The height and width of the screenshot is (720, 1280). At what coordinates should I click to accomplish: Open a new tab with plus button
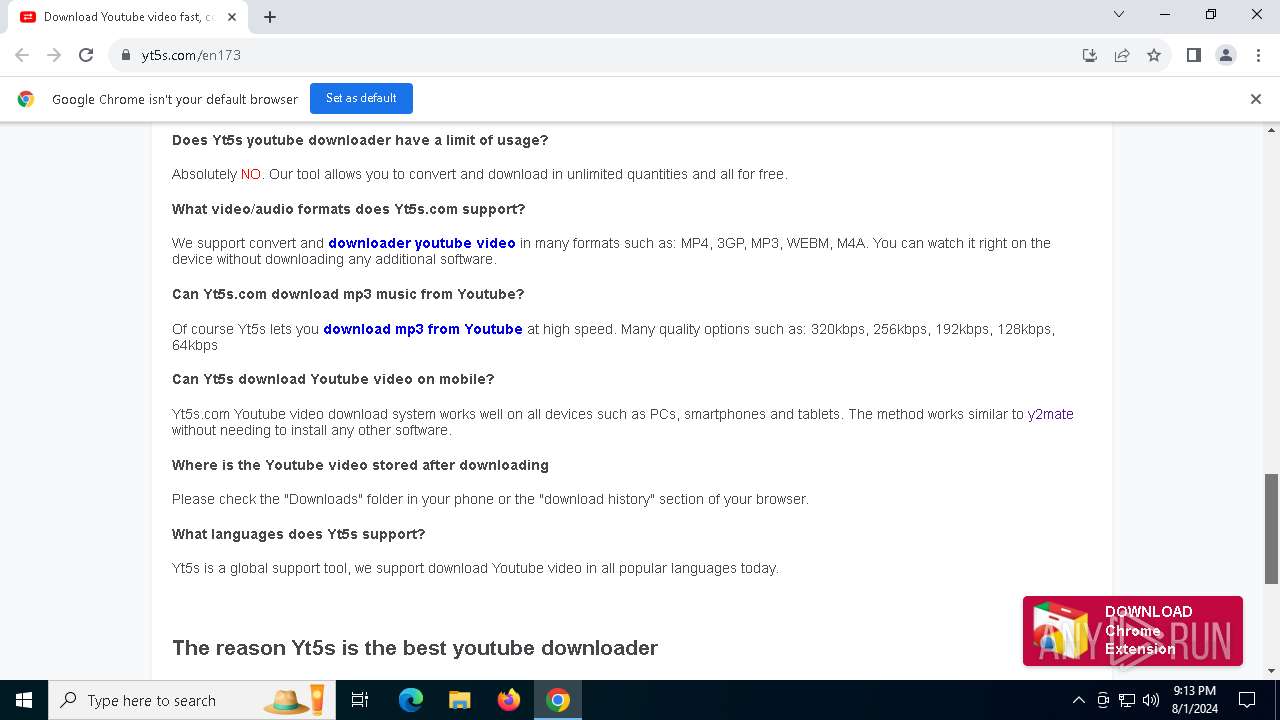[x=270, y=16]
